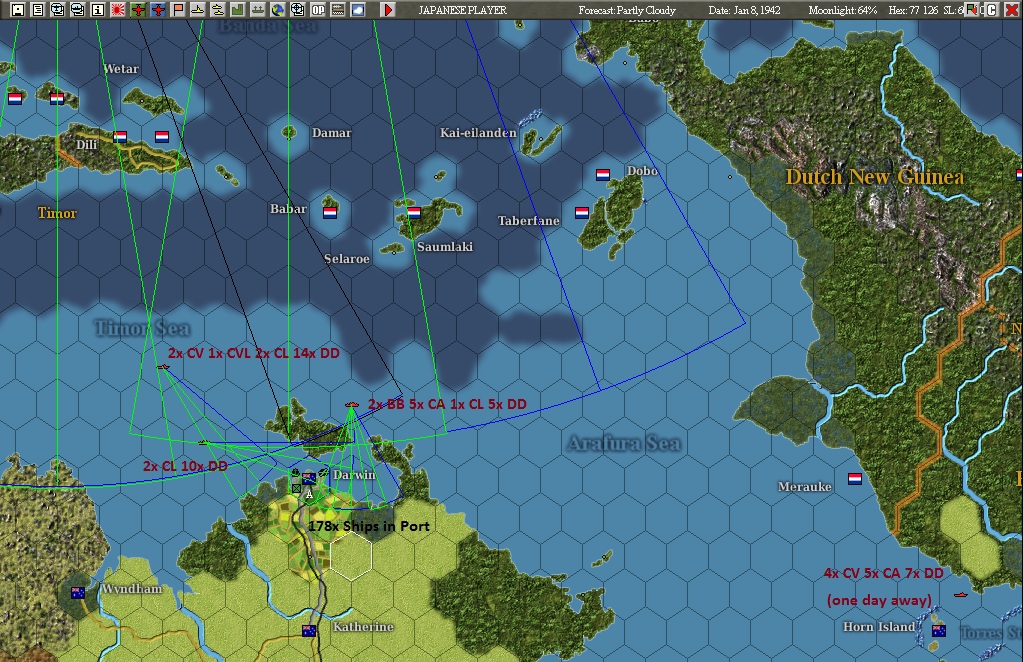The height and width of the screenshot is (662, 1023).
Task: Open the green factory industry icon
Action: tap(237, 10)
